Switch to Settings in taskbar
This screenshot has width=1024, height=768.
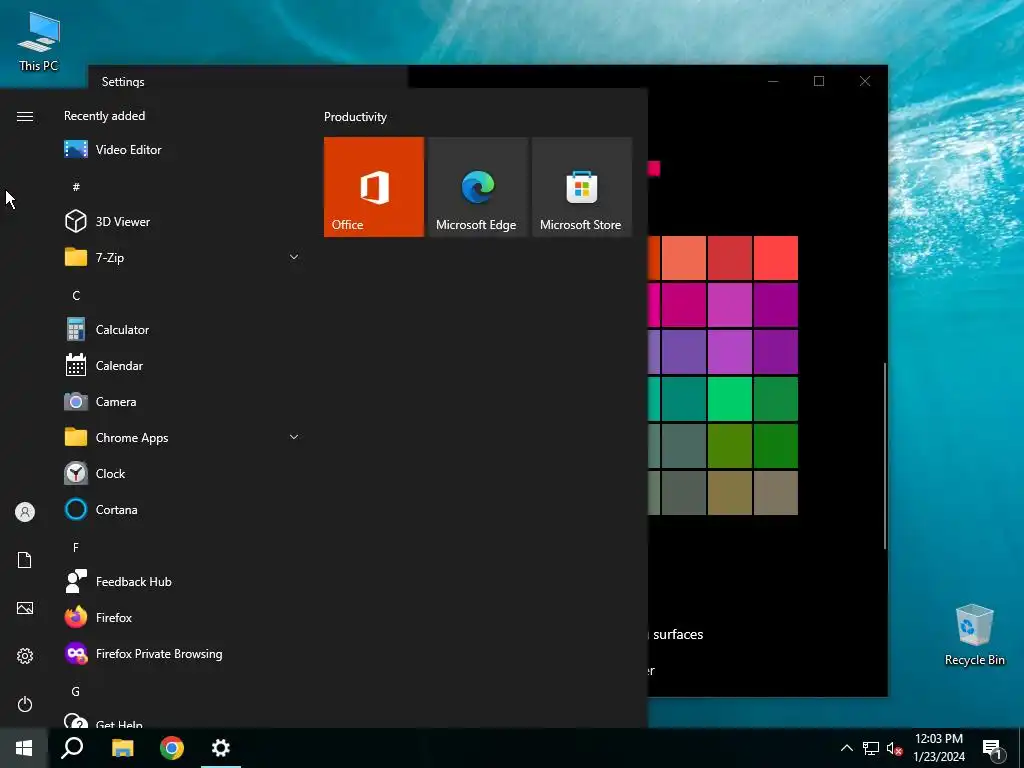(221, 748)
